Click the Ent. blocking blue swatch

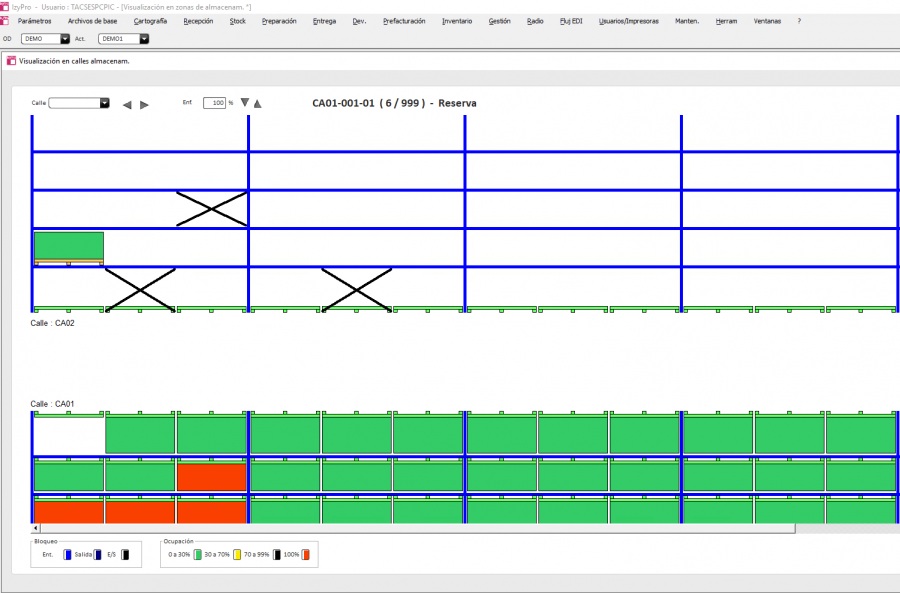tap(67, 554)
